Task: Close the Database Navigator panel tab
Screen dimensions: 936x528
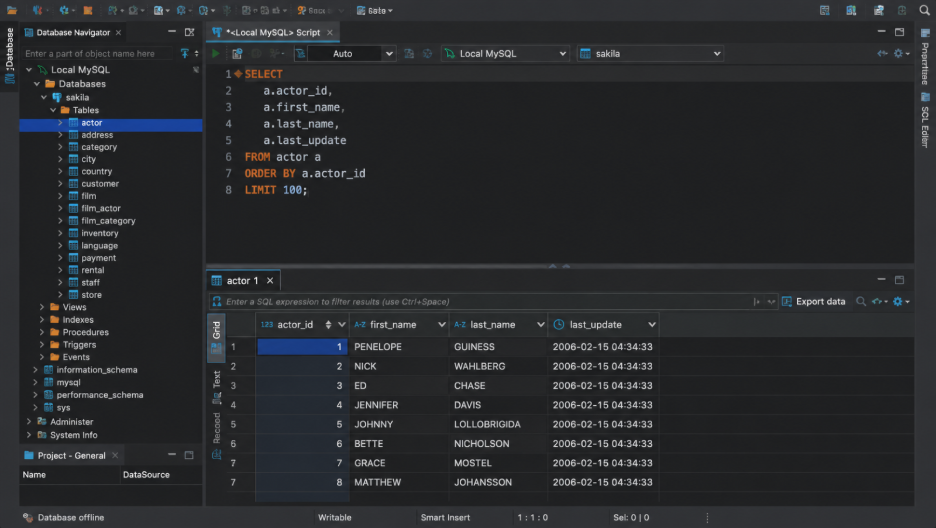Action: (x=118, y=32)
